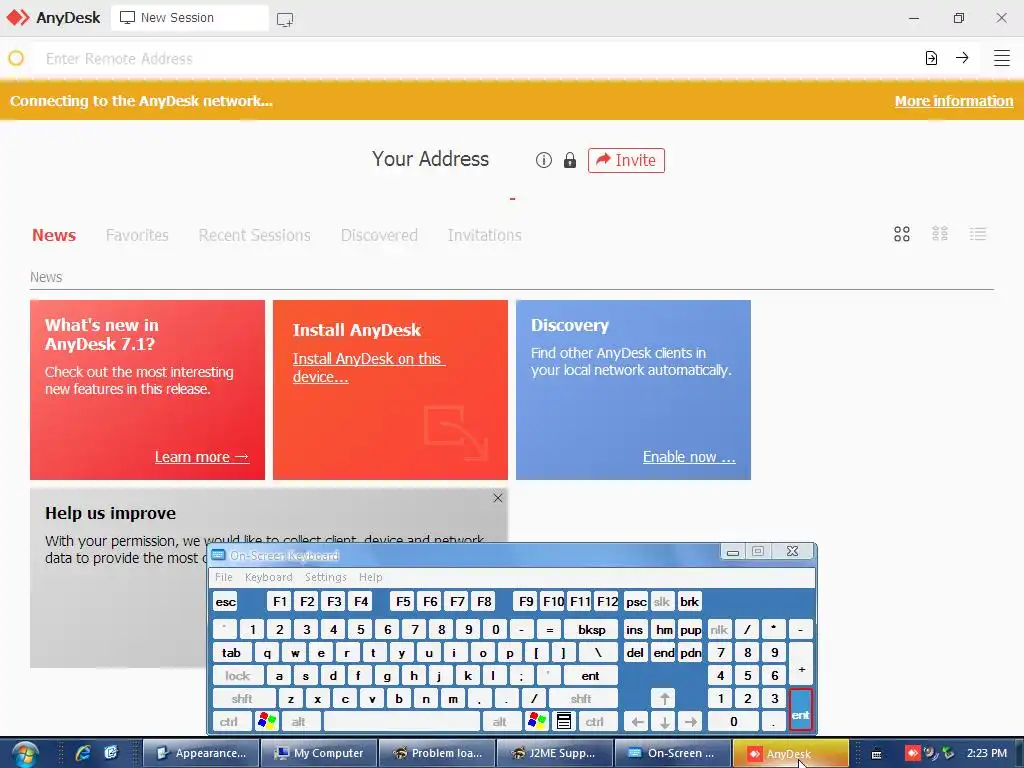The width and height of the screenshot is (1024, 768).
Task: Go to the Discovered tab
Action: [x=379, y=235]
